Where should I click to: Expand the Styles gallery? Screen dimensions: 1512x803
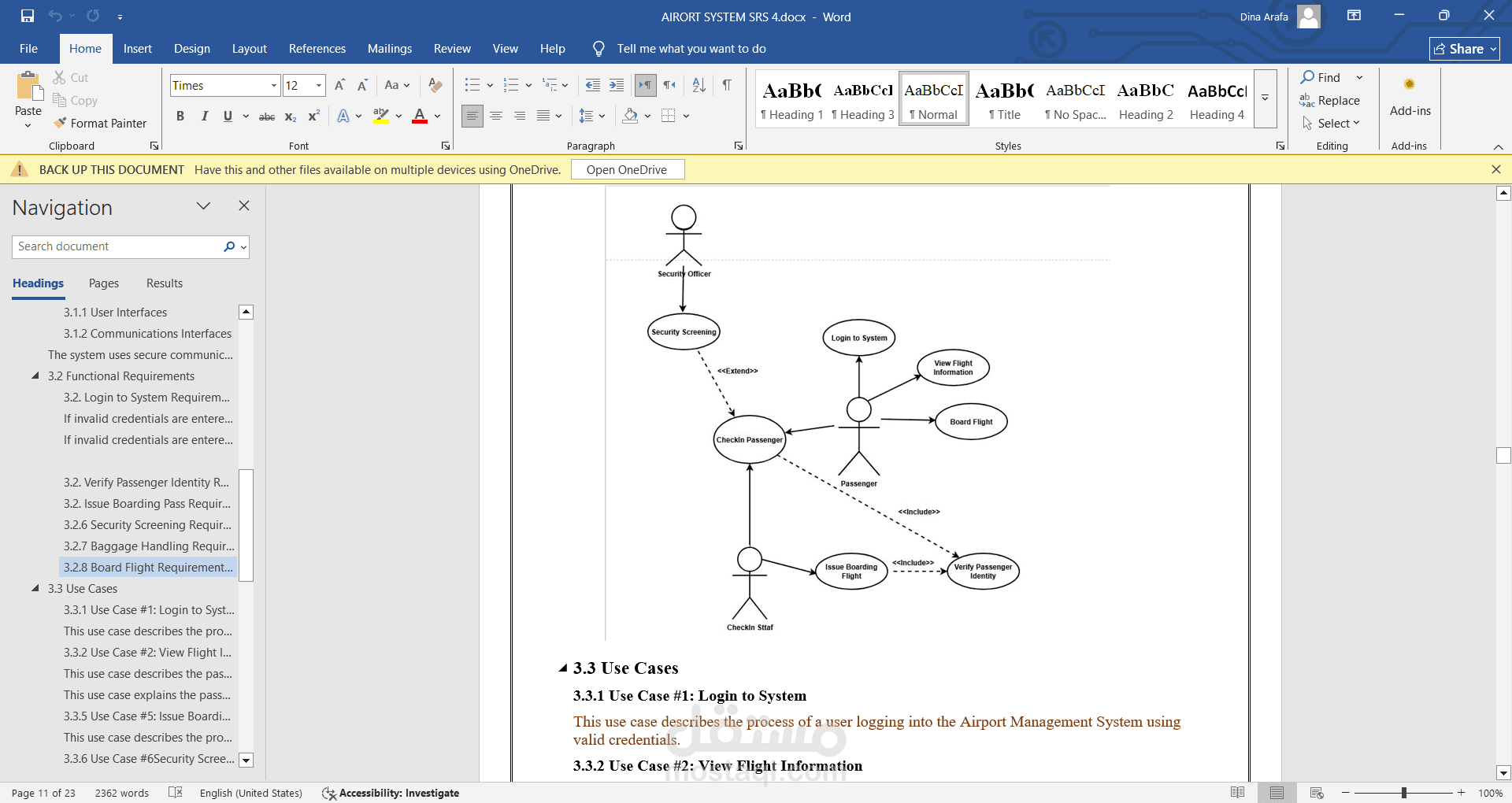[1265, 98]
